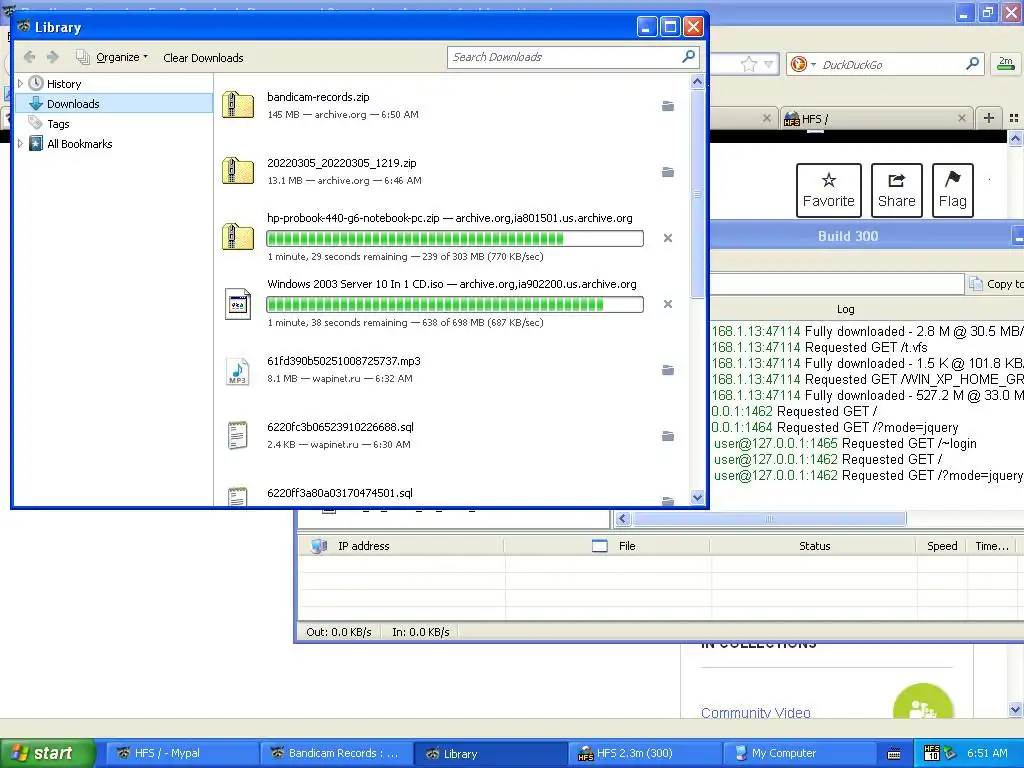Click the Copy to clipboard button in HFS
This screenshot has height=768, width=1024.
coord(995,283)
